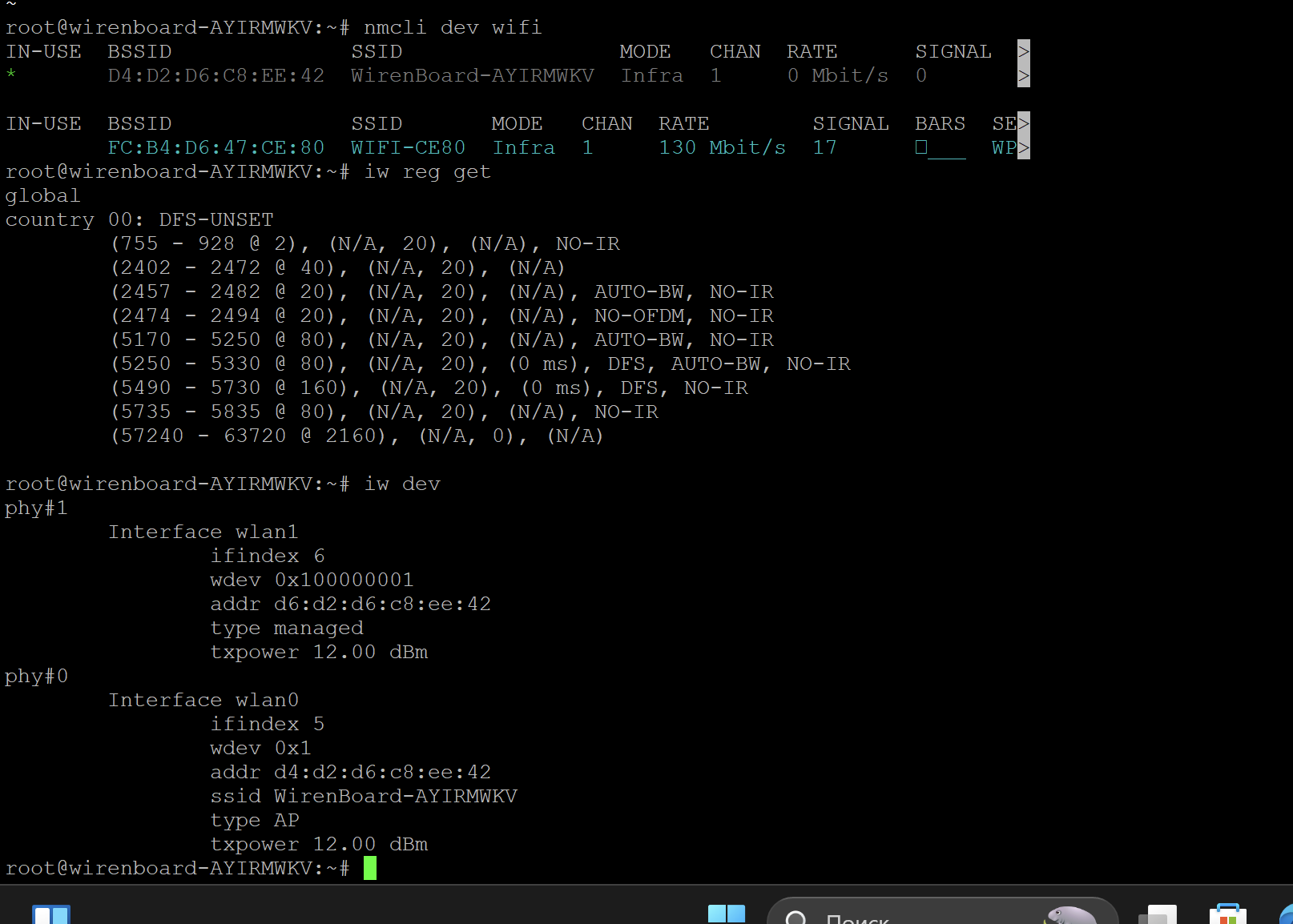The image size is (1293, 924).
Task: Click the 'ifindex 6' line
Action: (268, 556)
